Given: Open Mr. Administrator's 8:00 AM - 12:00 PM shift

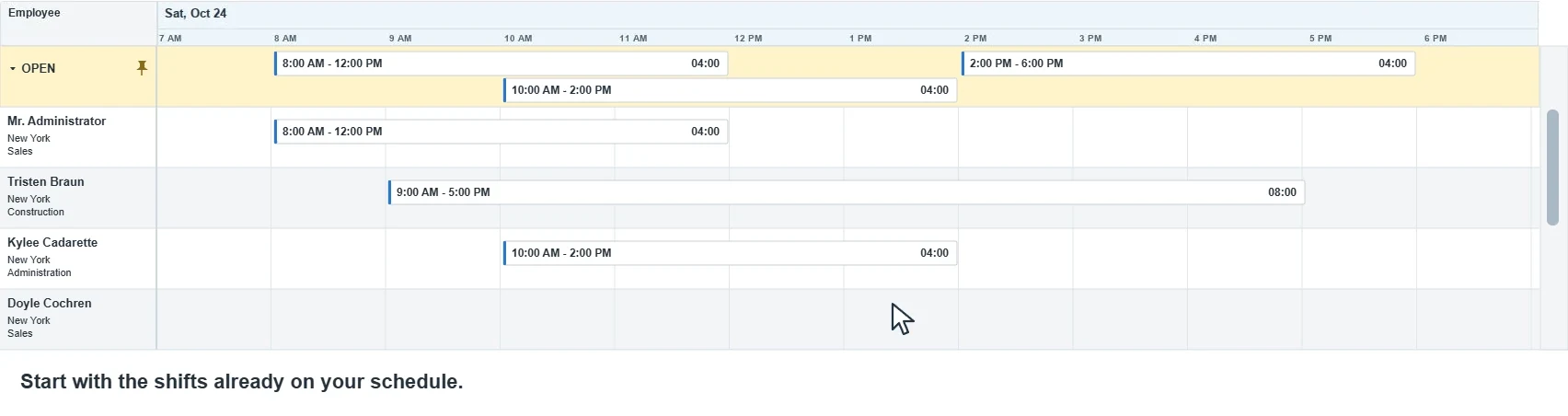Looking at the screenshot, I should 502,132.
